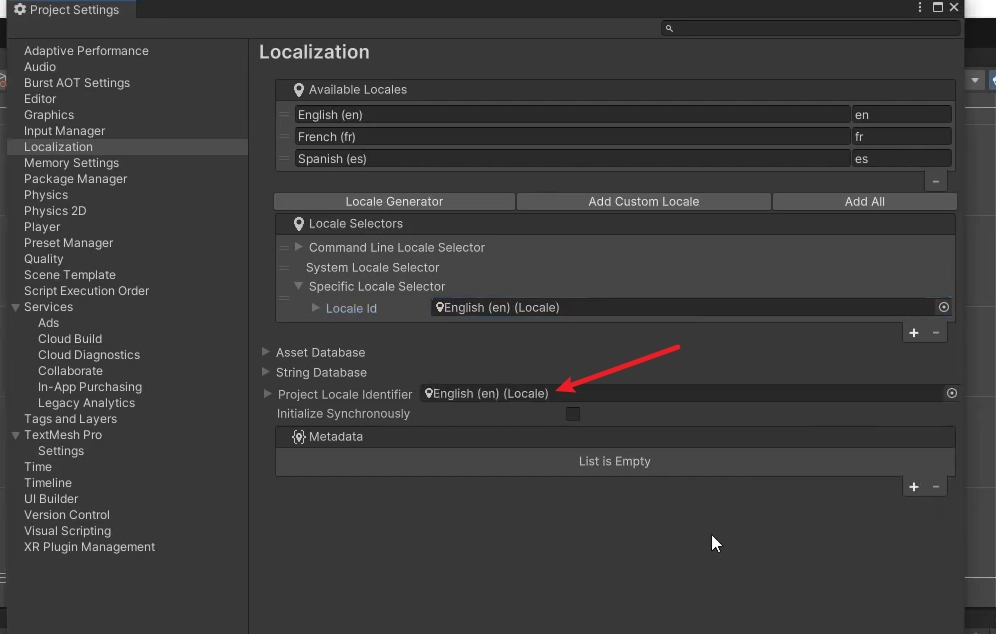This screenshot has height=634, width=996.
Task: Grab the Command Line Locale Selector handle
Action: point(284,248)
